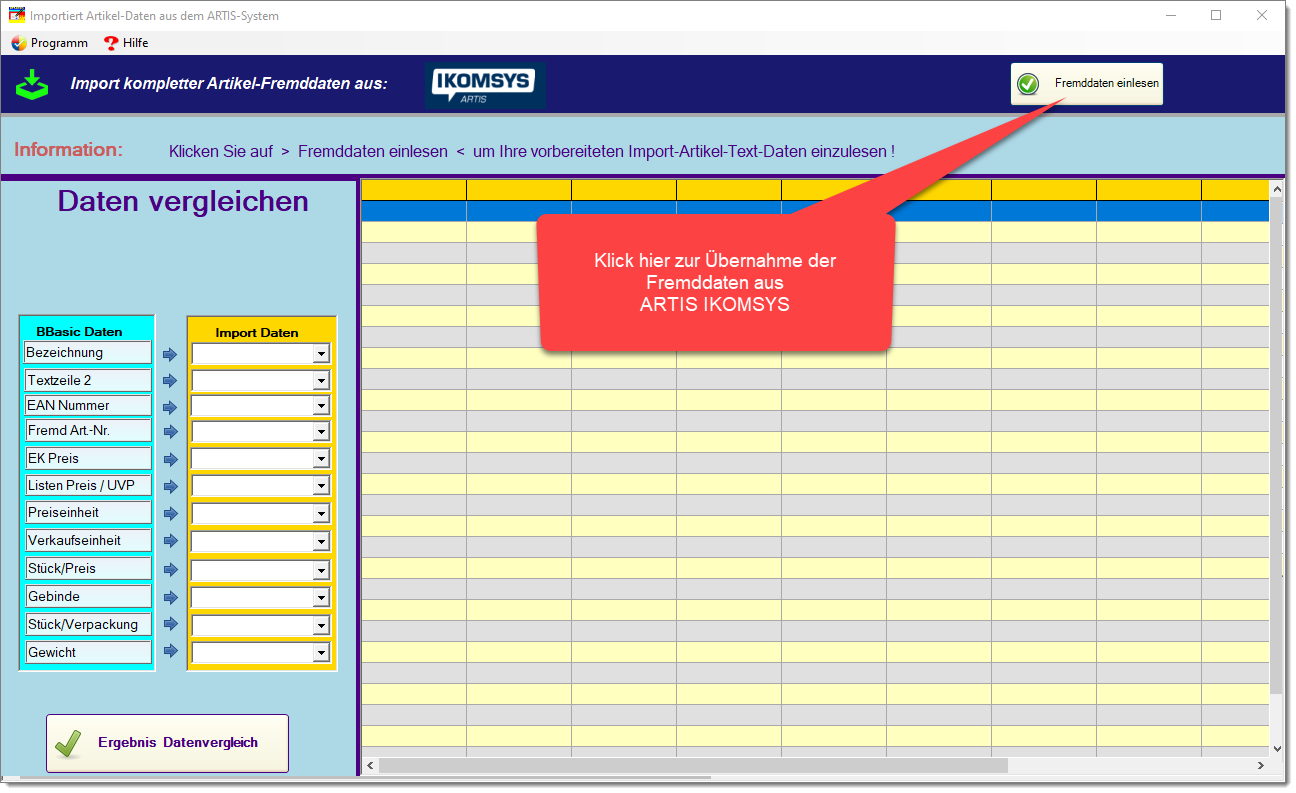Click the green checkmark in Ergebnis Datenvergleich
Image resolution: width=1296 pixels, height=793 pixels.
click(68, 743)
